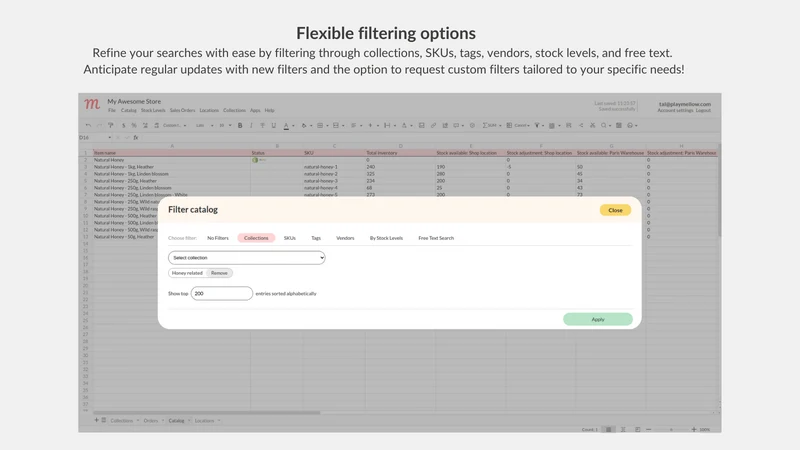This screenshot has width=800, height=450.
Task: Toggle italic formatting
Action: (251, 126)
